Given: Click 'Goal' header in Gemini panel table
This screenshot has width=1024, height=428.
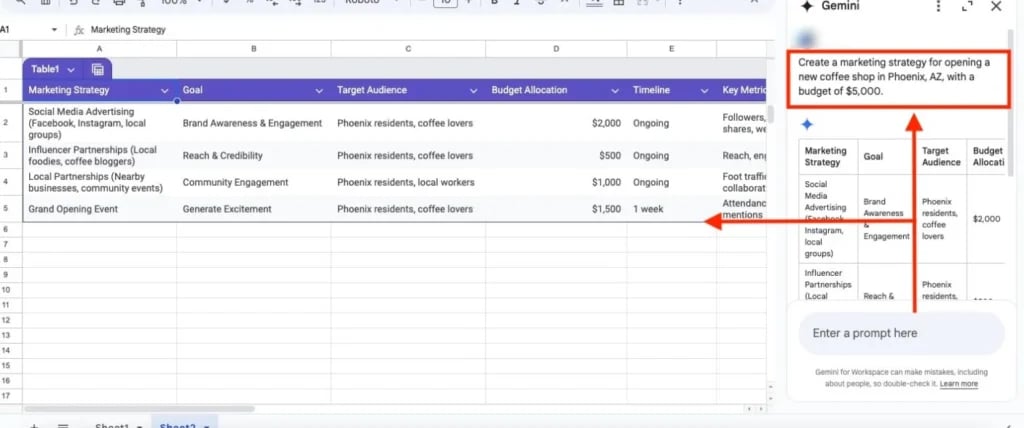Looking at the screenshot, I should (x=873, y=156).
